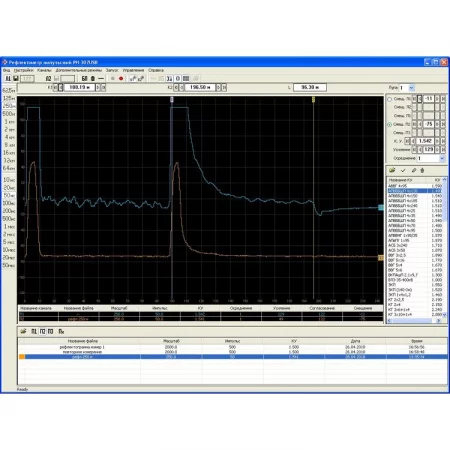This screenshot has height=450, width=450.
Task: Click the П2 button in bottom file panel
Action: (42, 331)
